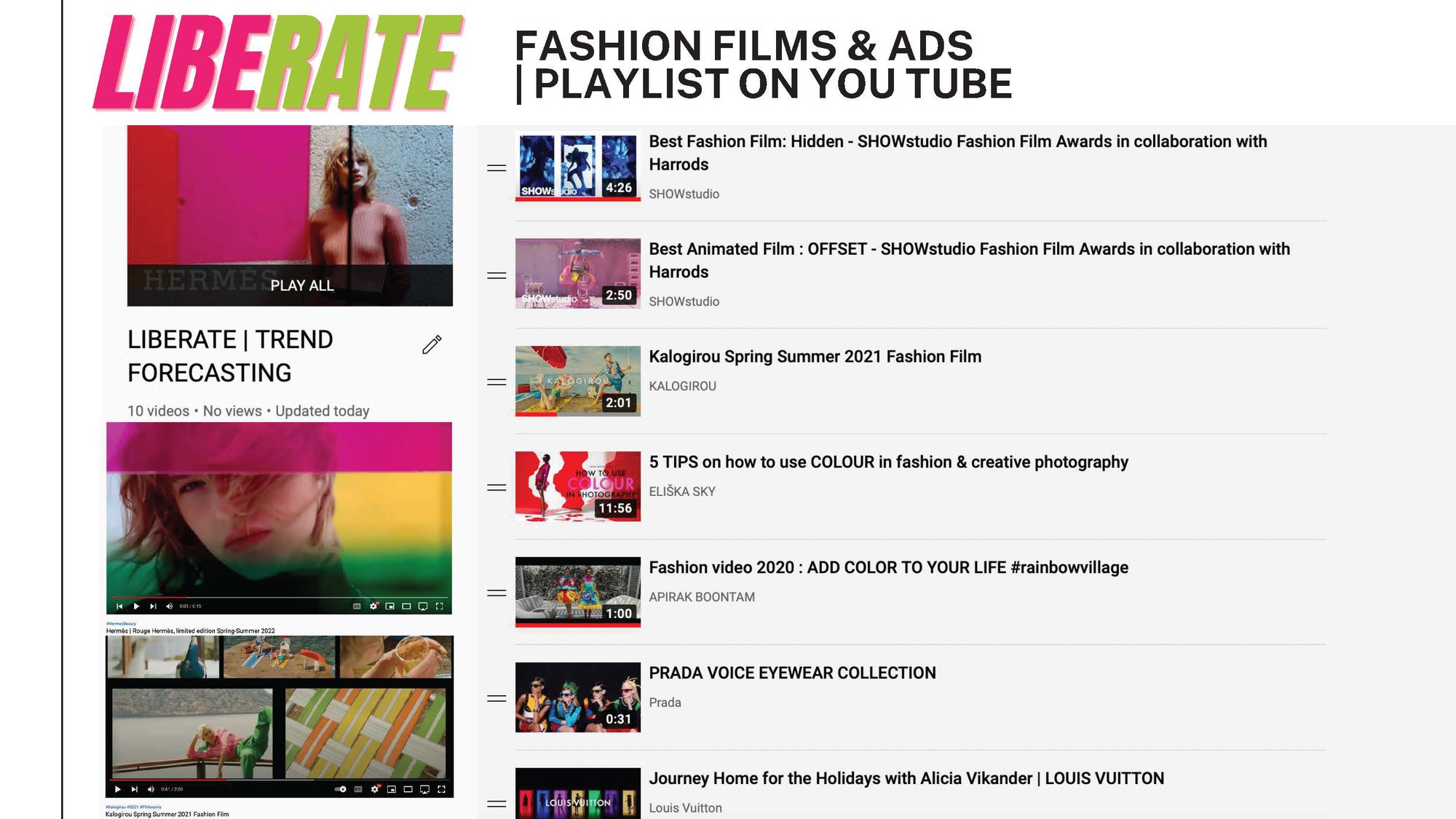Click PLAY ALL on the playlist cover
Viewport: 1456px width, 819px height.
click(302, 285)
